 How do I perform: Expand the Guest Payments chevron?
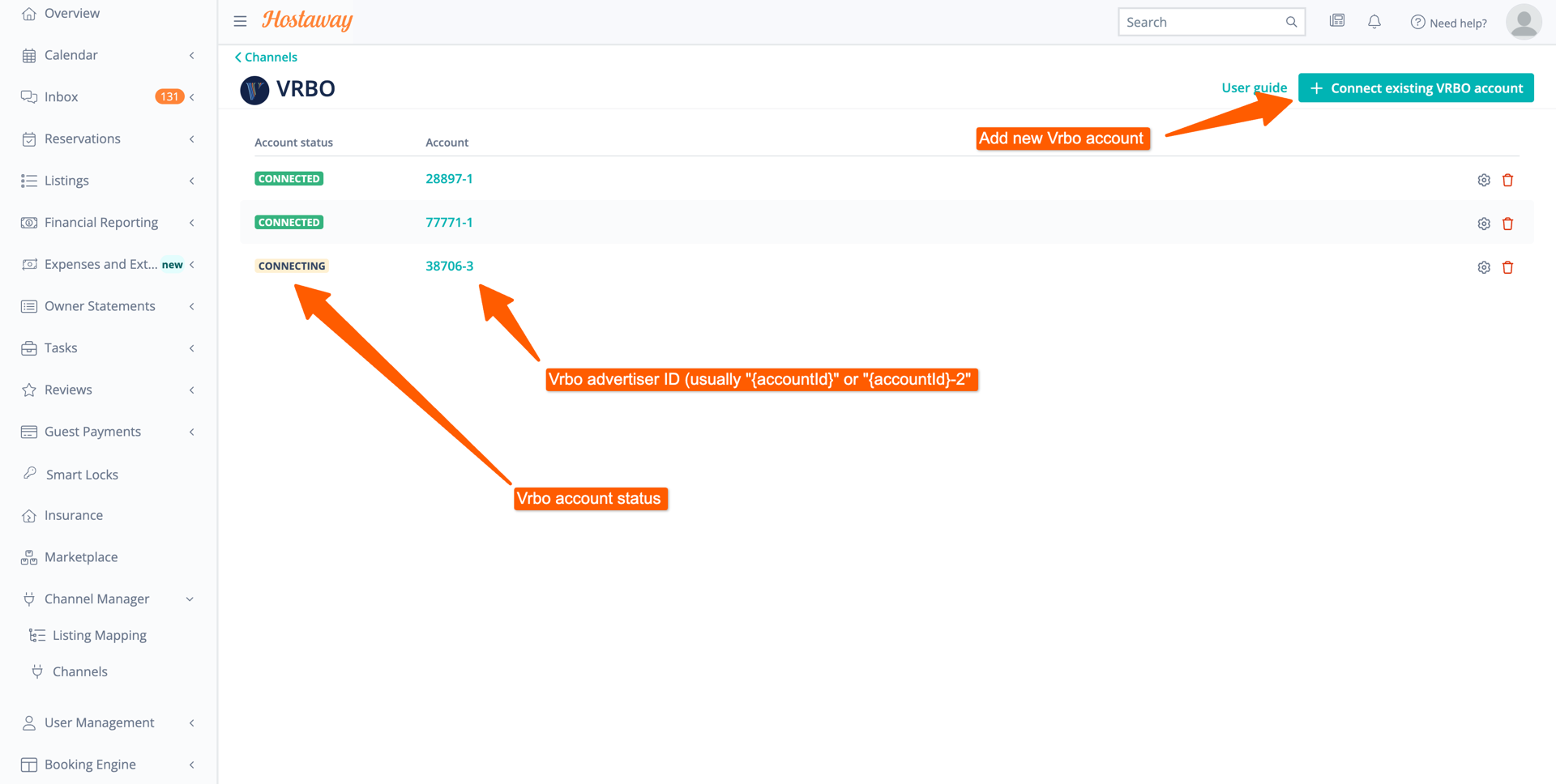tap(192, 432)
